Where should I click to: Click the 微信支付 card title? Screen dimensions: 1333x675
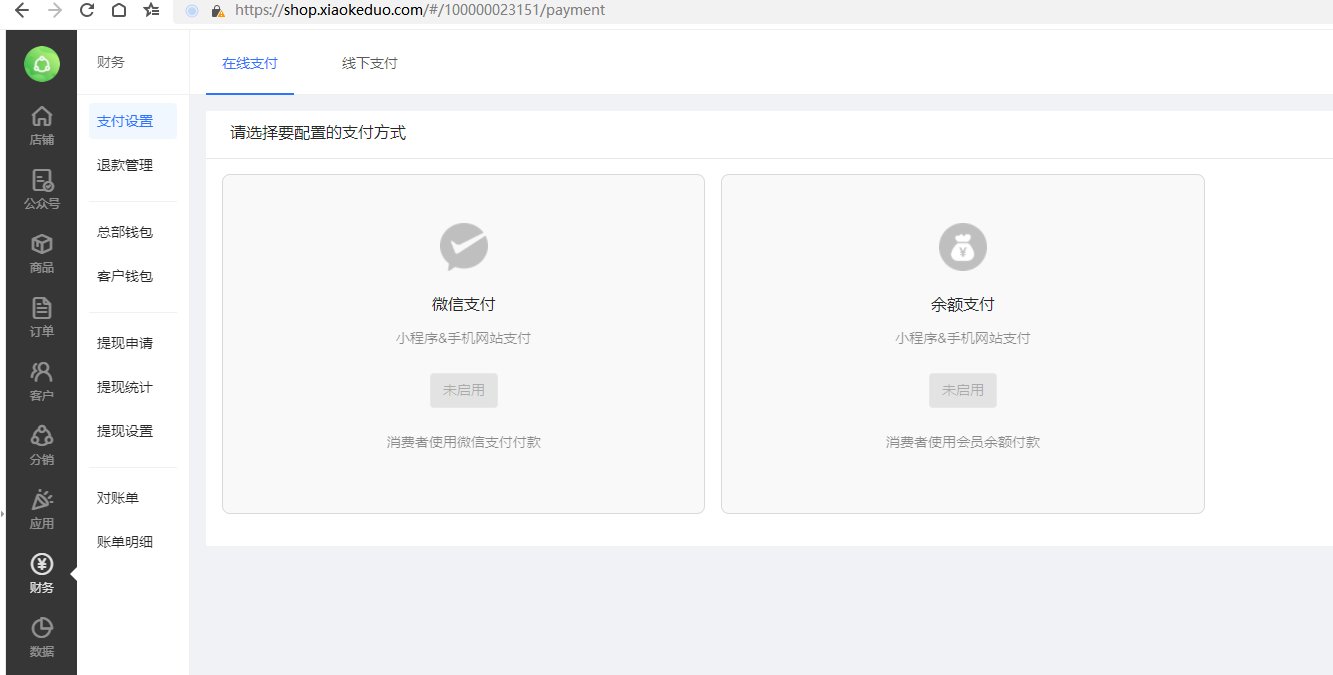tap(464, 304)
